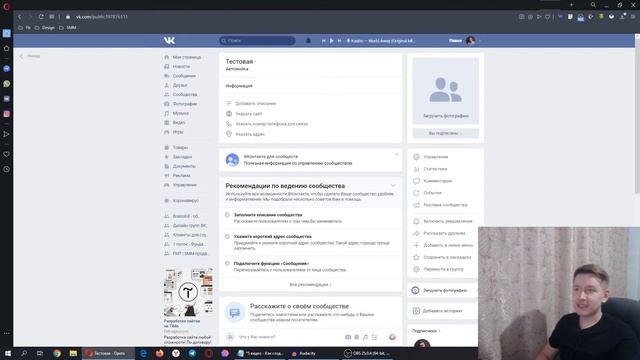Open Сообщества in left menu
This screenshot has height=360, width=640.
tap(185, 94)
